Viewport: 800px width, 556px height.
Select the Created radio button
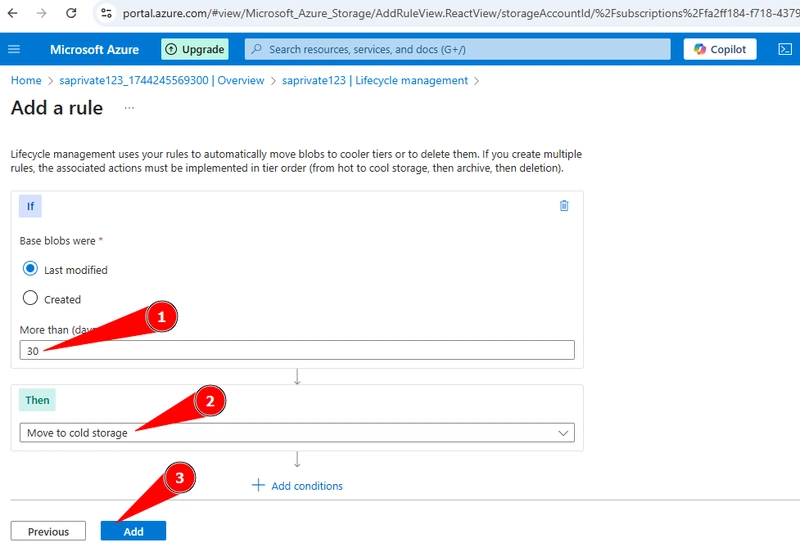30,298
